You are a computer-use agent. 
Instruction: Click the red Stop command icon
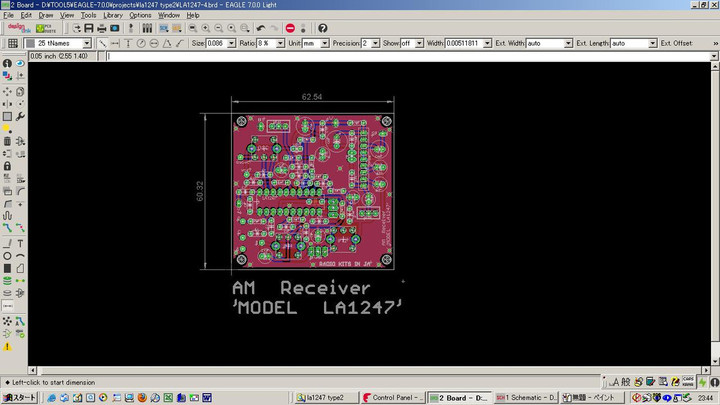click(x=290, y=28)
